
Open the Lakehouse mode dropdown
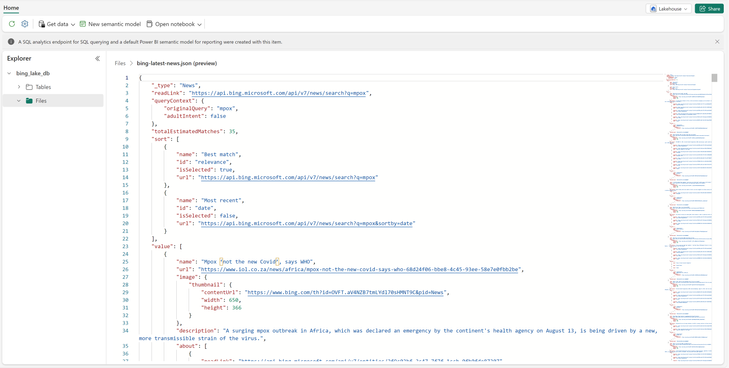[668, 9]
